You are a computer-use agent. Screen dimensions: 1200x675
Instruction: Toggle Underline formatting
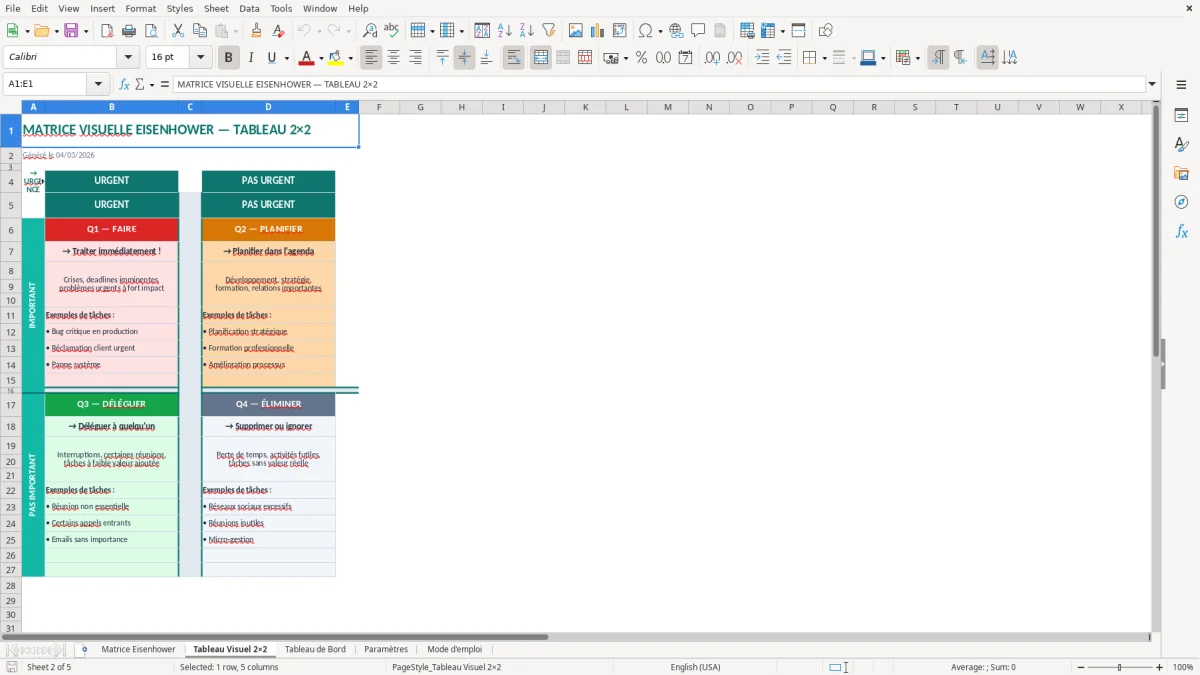(x=272, y=58)
